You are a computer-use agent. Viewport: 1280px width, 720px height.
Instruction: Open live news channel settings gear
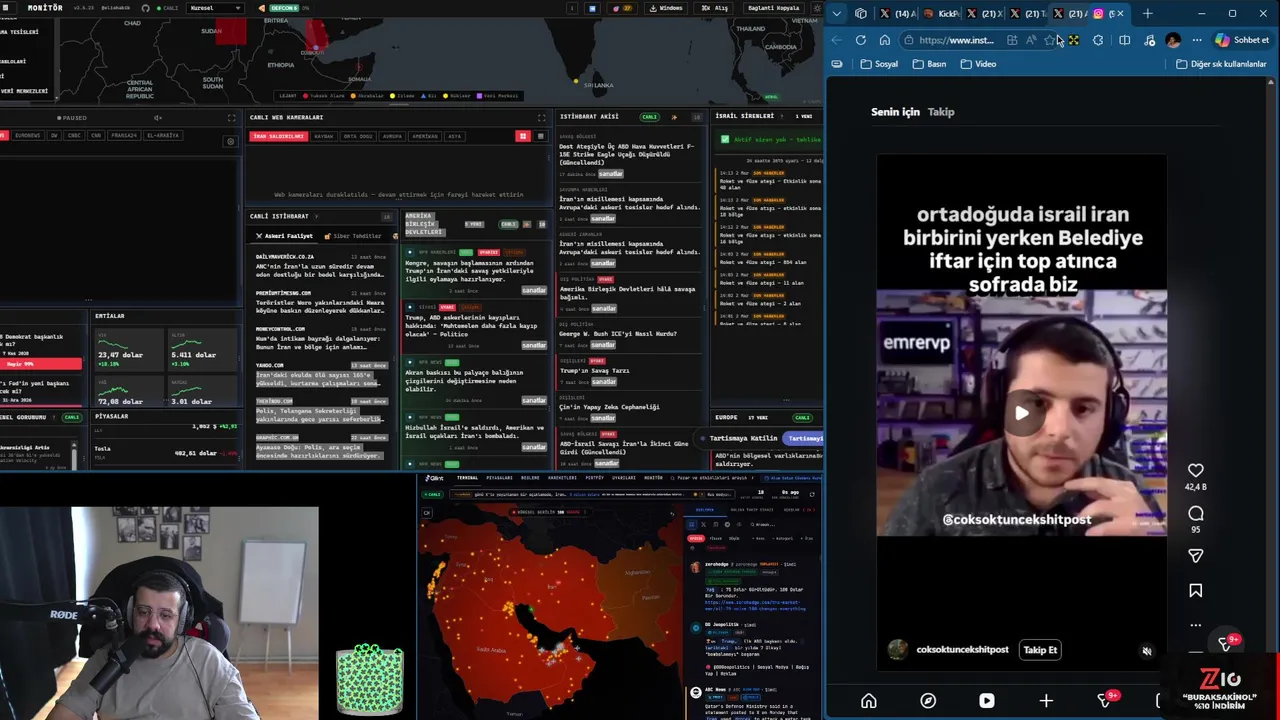pos(230,142)
